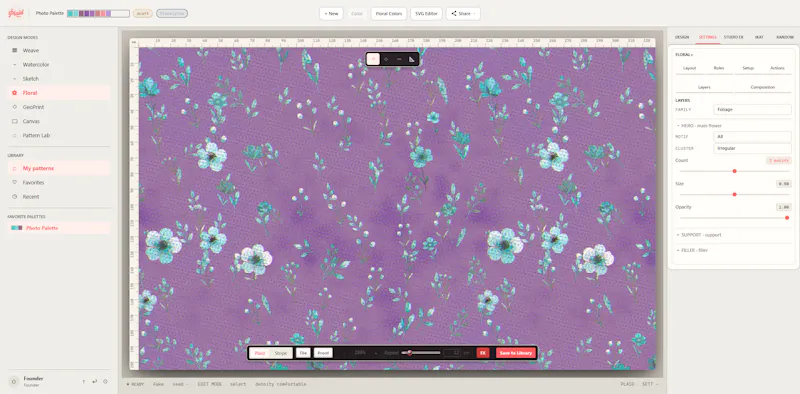Click Save to Library
800x394 pixels.
[516, 353]
